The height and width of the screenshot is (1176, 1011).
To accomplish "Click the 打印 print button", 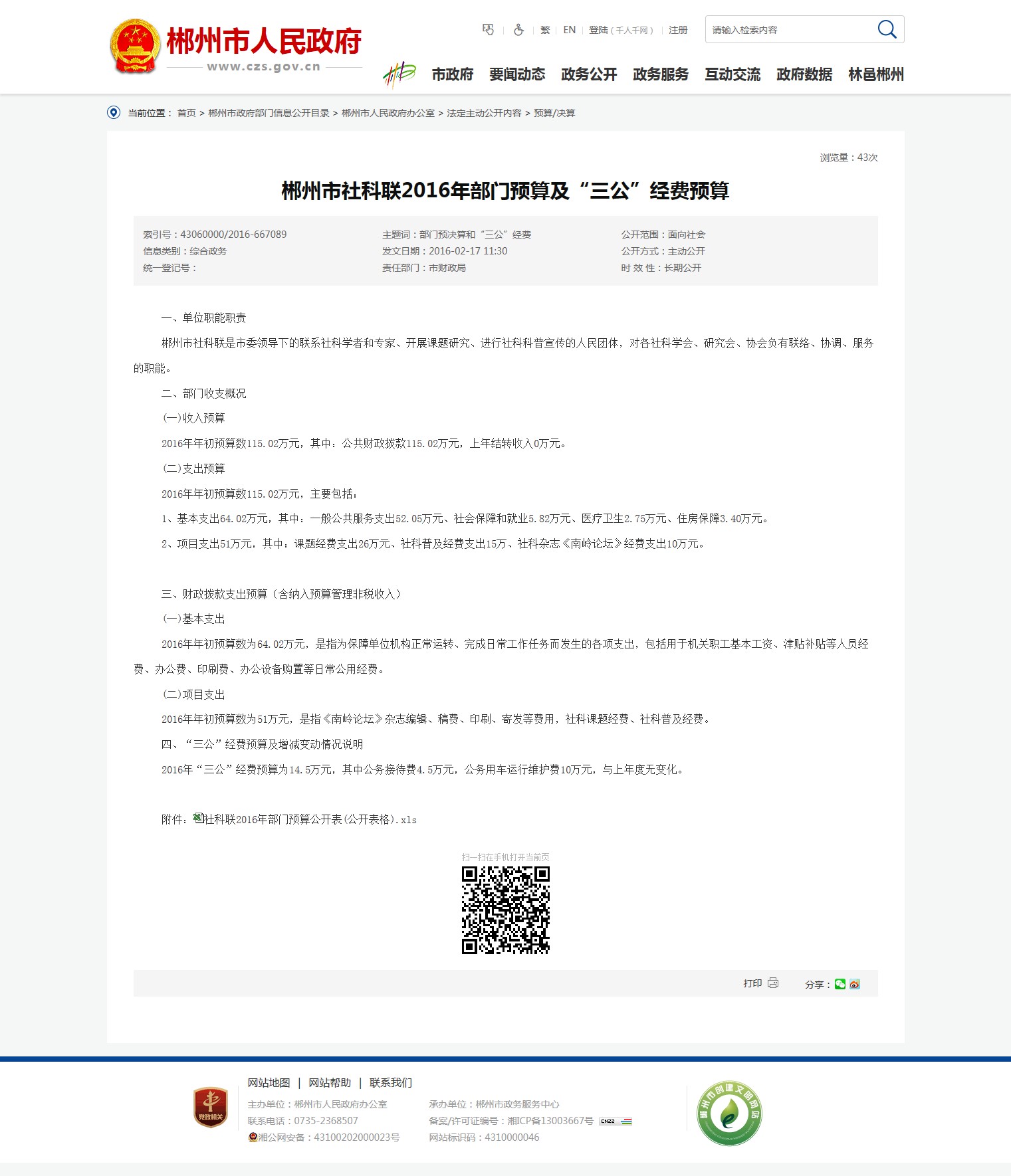I will (752, 983).
